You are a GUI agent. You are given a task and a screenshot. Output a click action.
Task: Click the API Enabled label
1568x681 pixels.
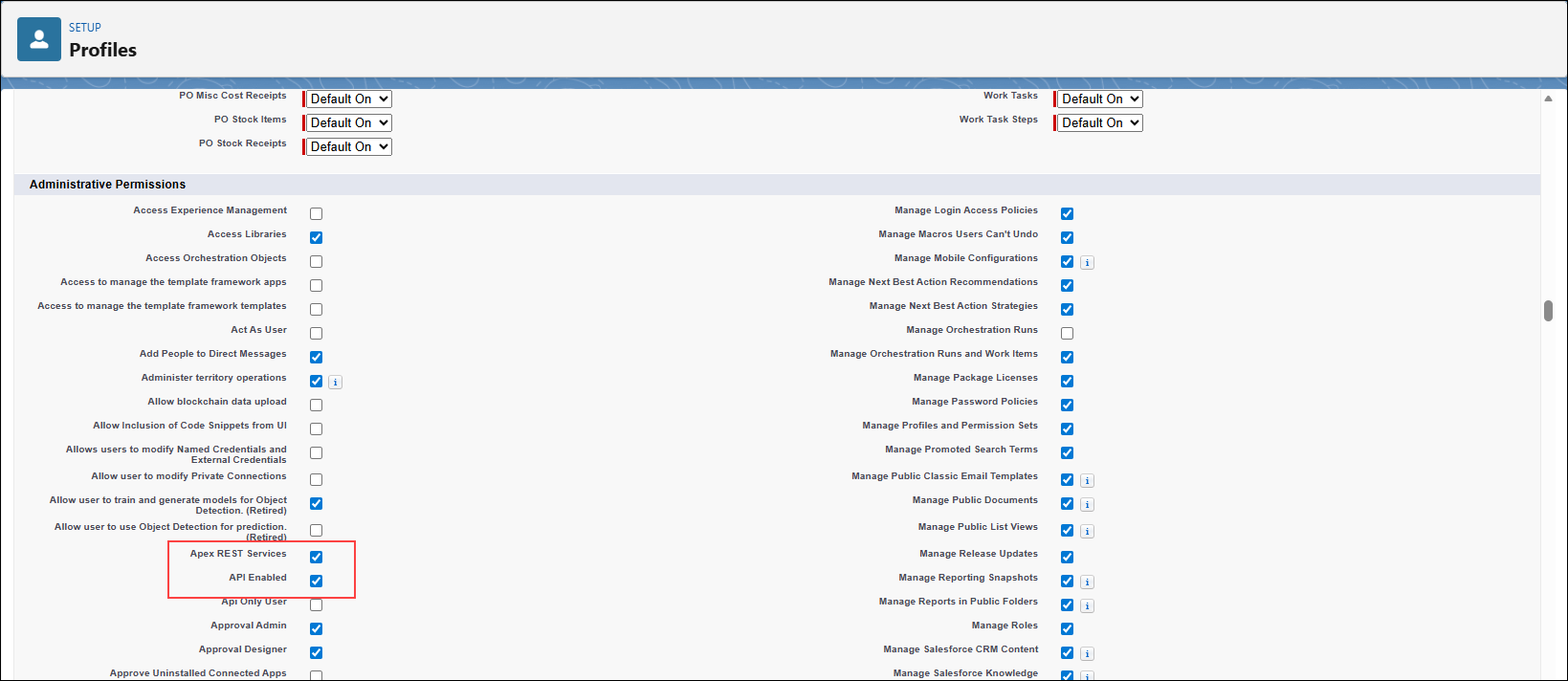click(258, 578)
